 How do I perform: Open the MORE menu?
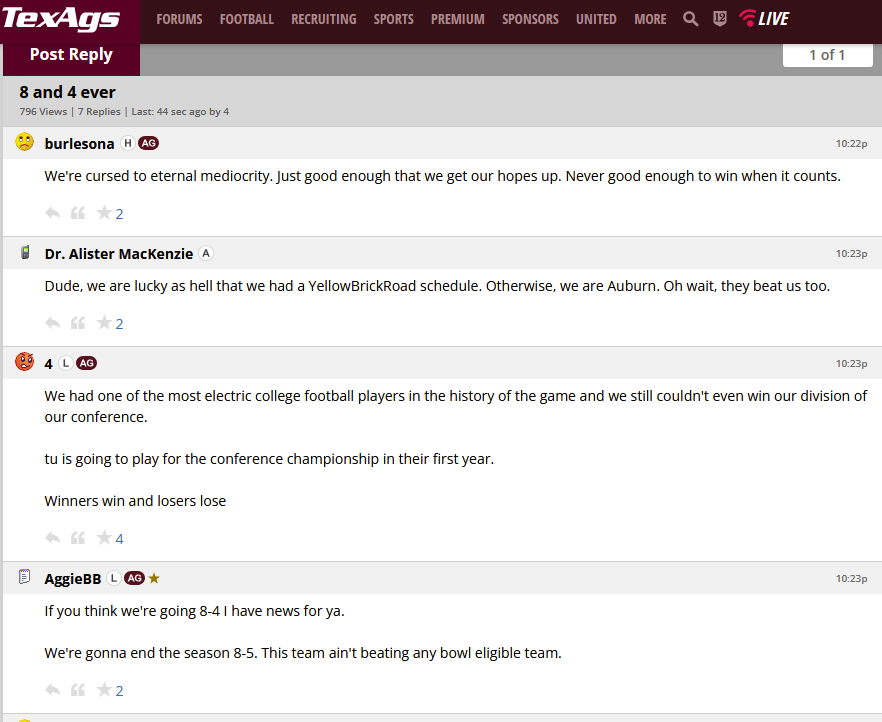tap(650, 19)
